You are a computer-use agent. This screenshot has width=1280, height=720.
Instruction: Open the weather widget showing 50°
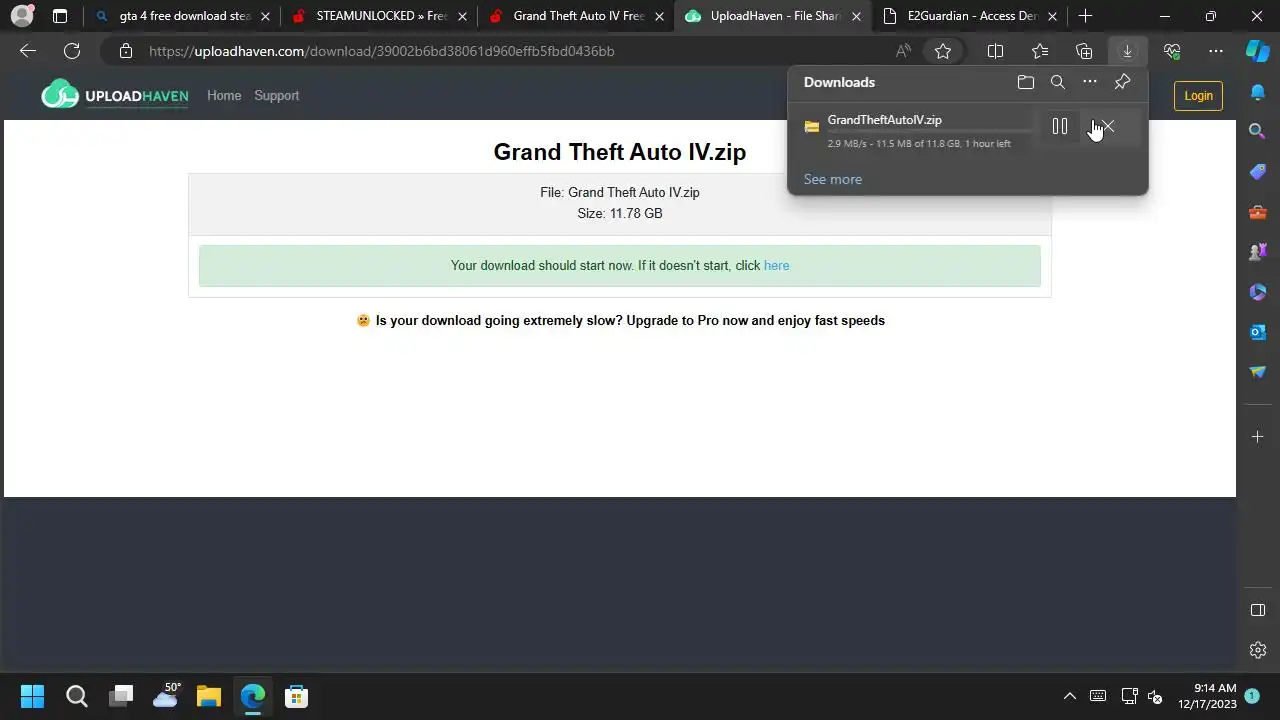[x=166, y=695]
